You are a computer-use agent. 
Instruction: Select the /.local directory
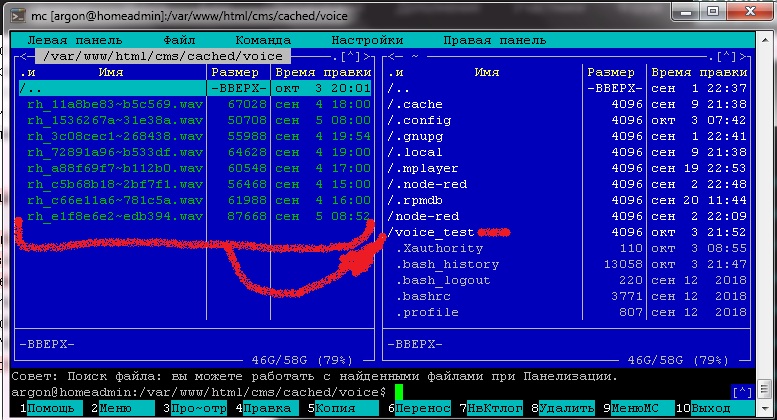(x=415, y=152)
